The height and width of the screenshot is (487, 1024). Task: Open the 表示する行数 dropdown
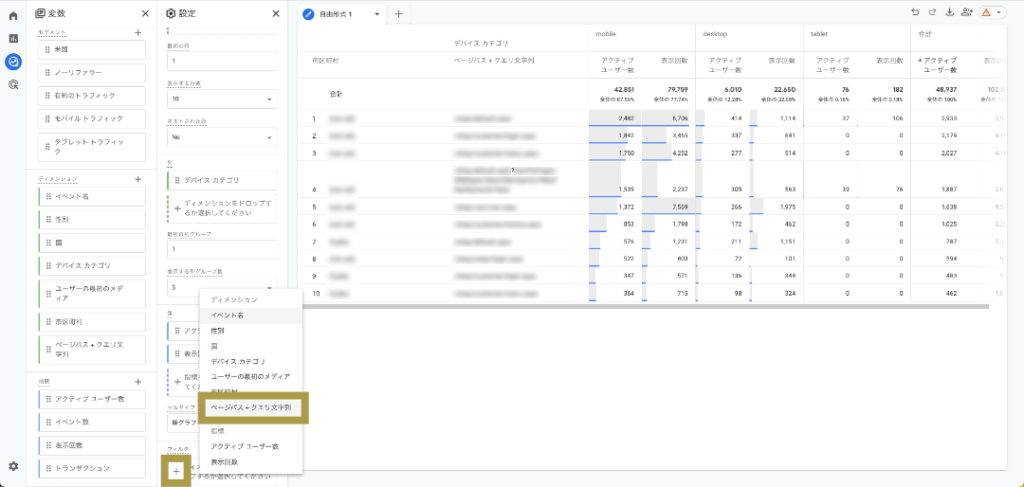pos(222,99)
